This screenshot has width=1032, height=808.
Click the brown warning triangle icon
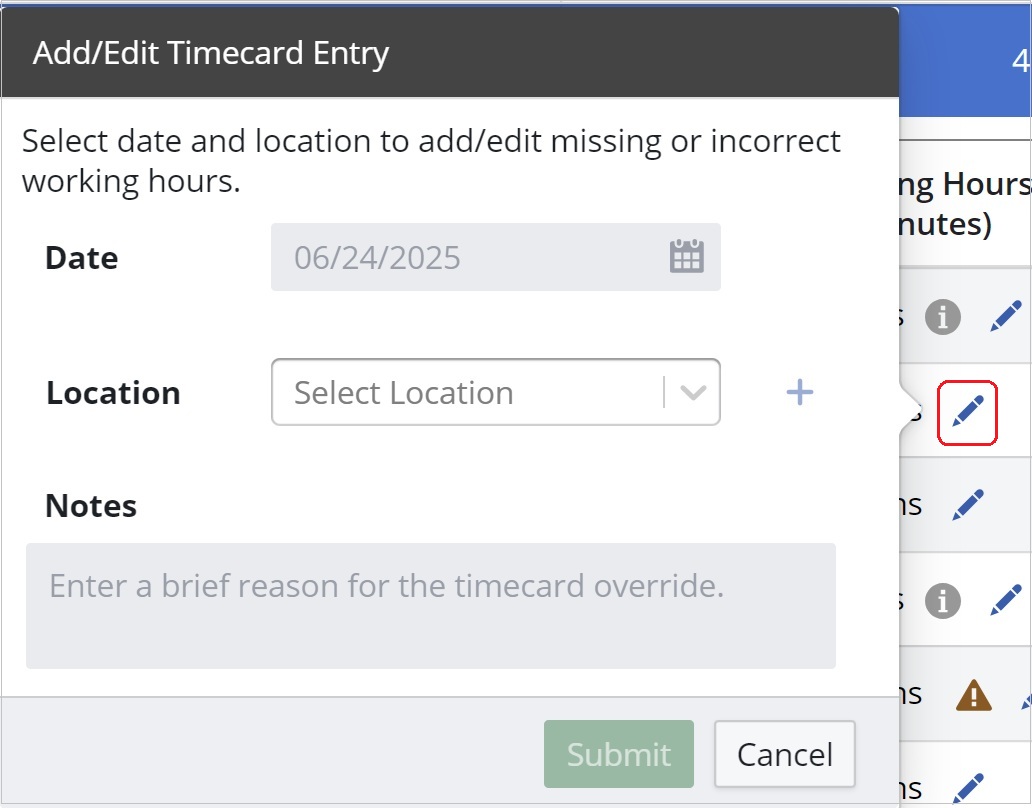[973, 695]
